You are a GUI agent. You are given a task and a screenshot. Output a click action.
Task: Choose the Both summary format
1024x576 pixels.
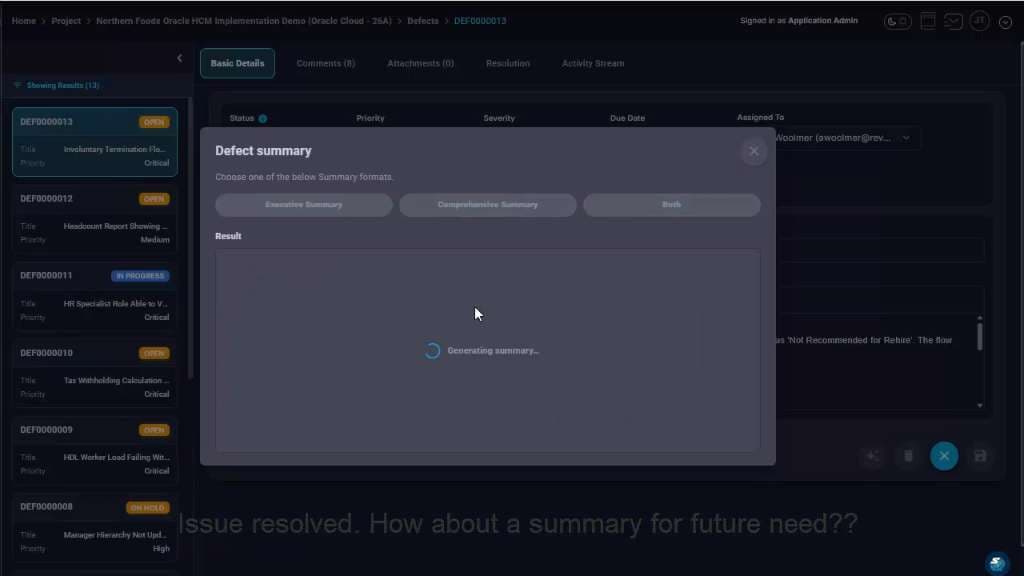671,205
